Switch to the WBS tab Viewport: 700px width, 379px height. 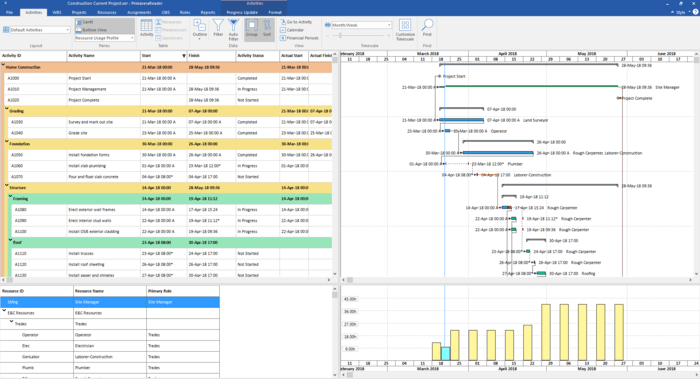(x=57, y=12)
